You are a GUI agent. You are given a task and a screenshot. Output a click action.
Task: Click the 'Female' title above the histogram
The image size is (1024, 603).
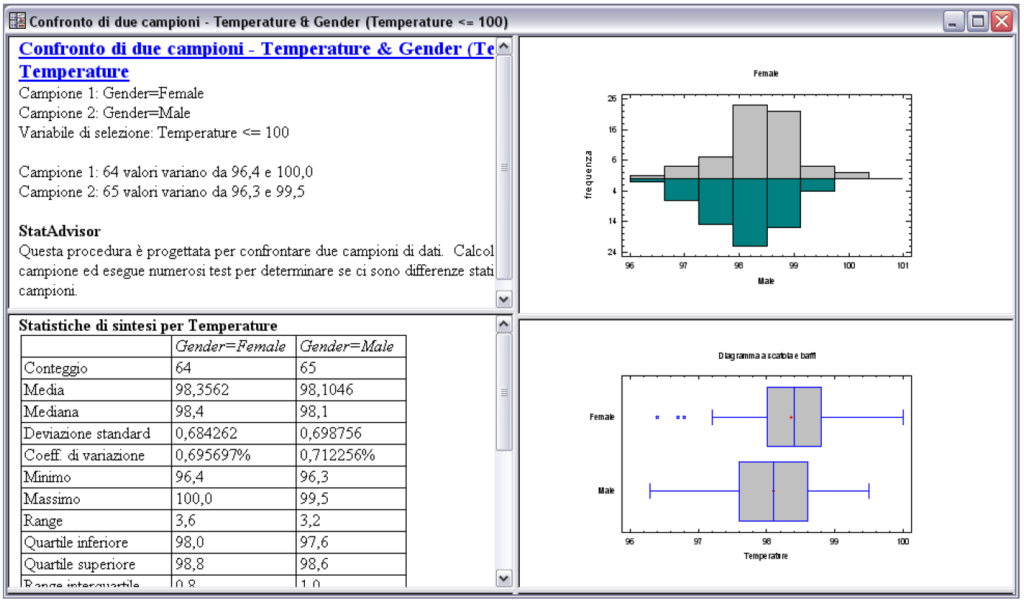pyautogui.click(x=766, y=74)
